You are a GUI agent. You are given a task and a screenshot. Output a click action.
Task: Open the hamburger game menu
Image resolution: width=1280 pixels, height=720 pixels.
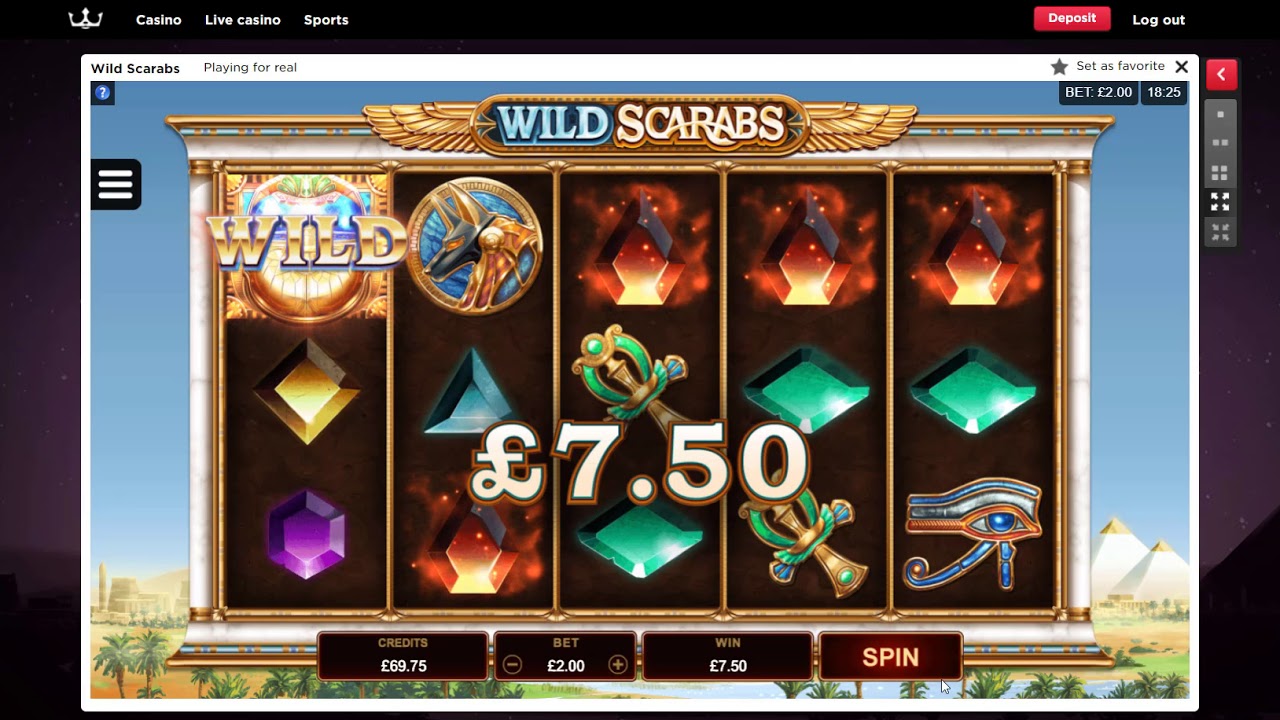tap(115, 184)
